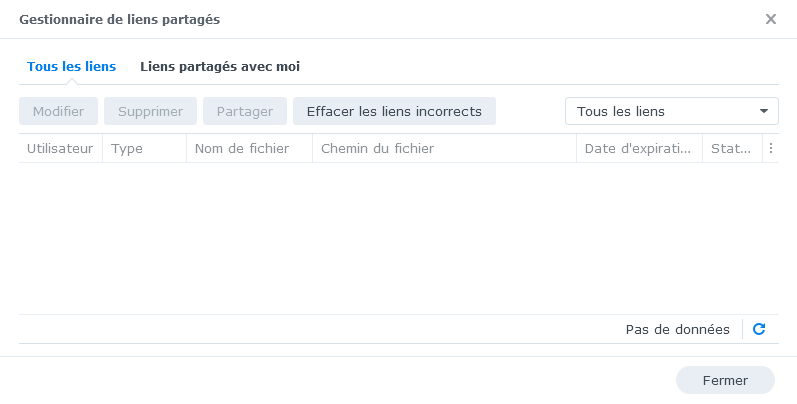Click the Partager button
The width and height of the screenshot is (797, 404).
coord(245,112)
